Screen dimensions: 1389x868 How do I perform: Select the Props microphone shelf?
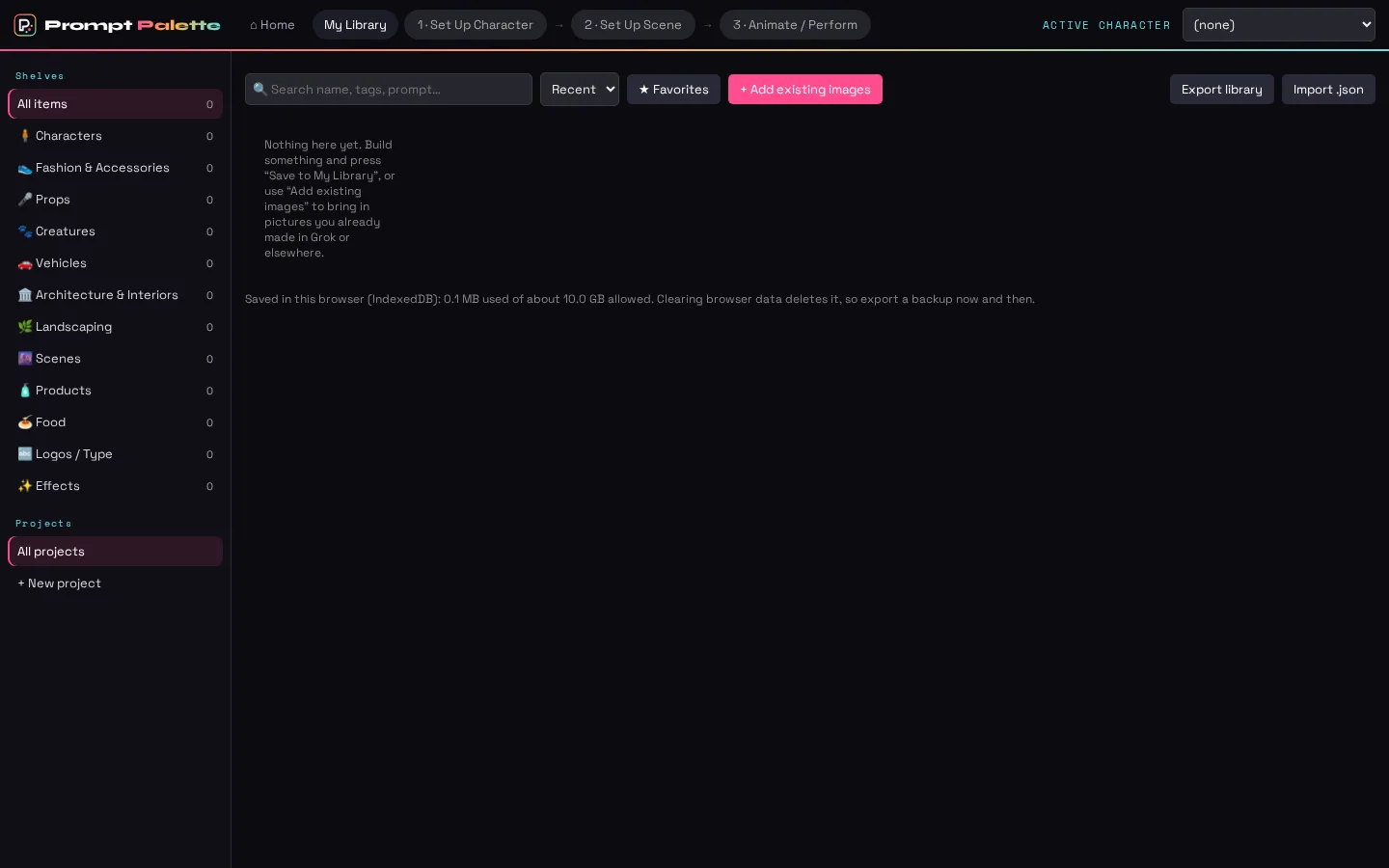(115, 200)
